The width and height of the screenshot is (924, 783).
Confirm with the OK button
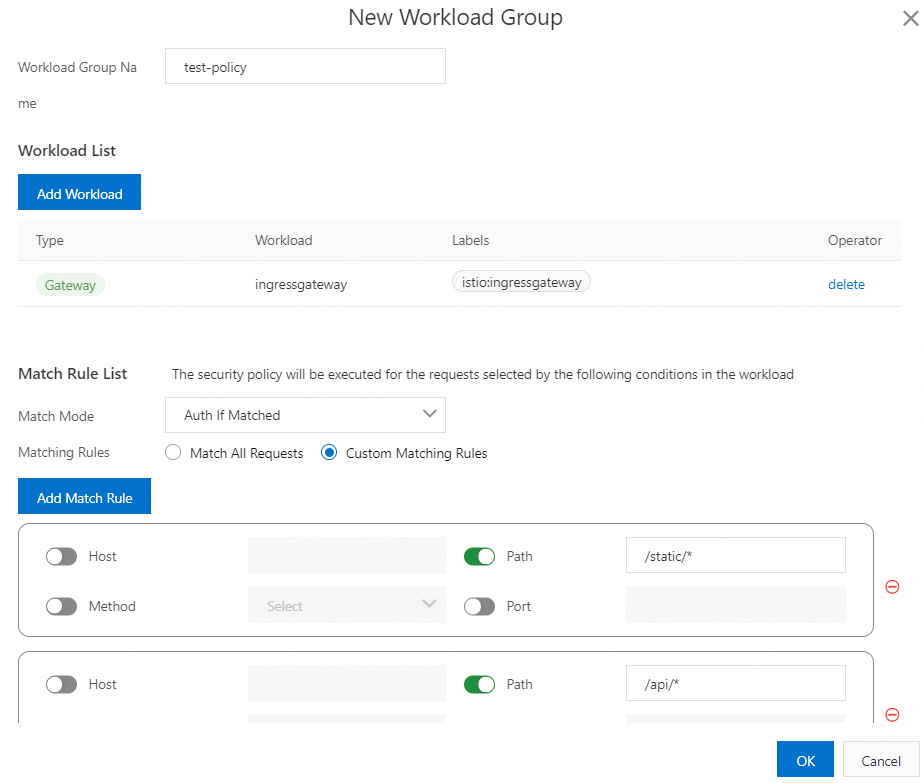(x=805, y=761)
